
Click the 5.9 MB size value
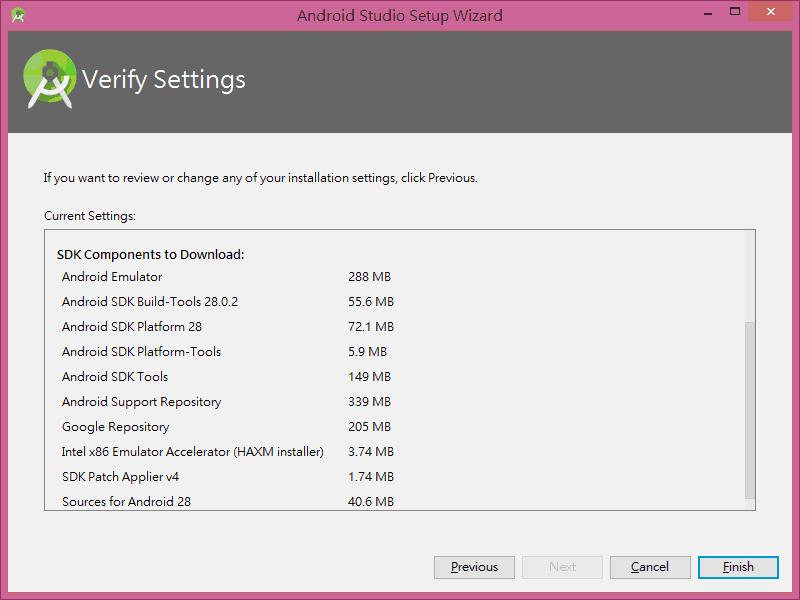pos(367,352)
